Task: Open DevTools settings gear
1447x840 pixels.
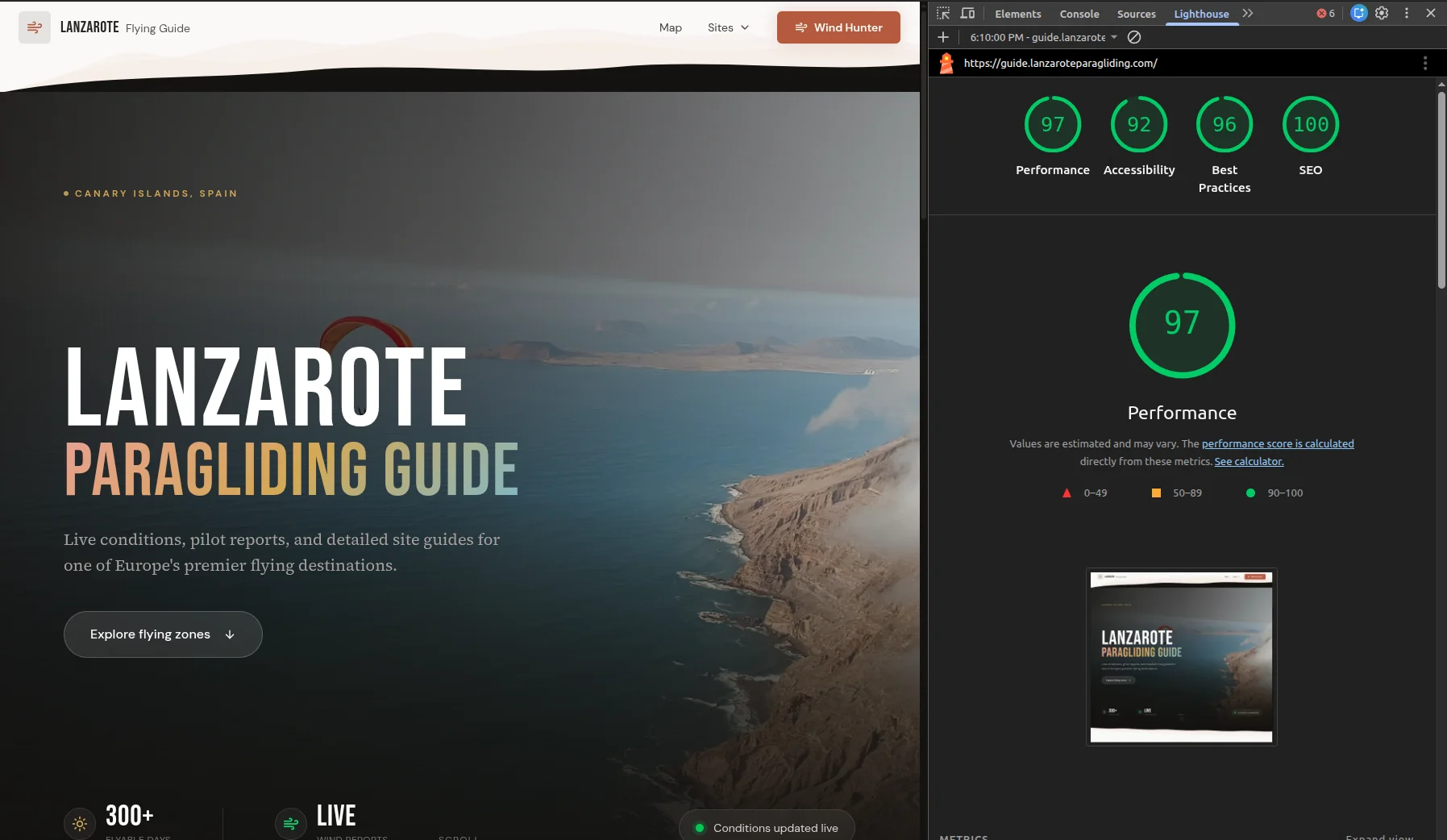Action: coord(1382,14)
